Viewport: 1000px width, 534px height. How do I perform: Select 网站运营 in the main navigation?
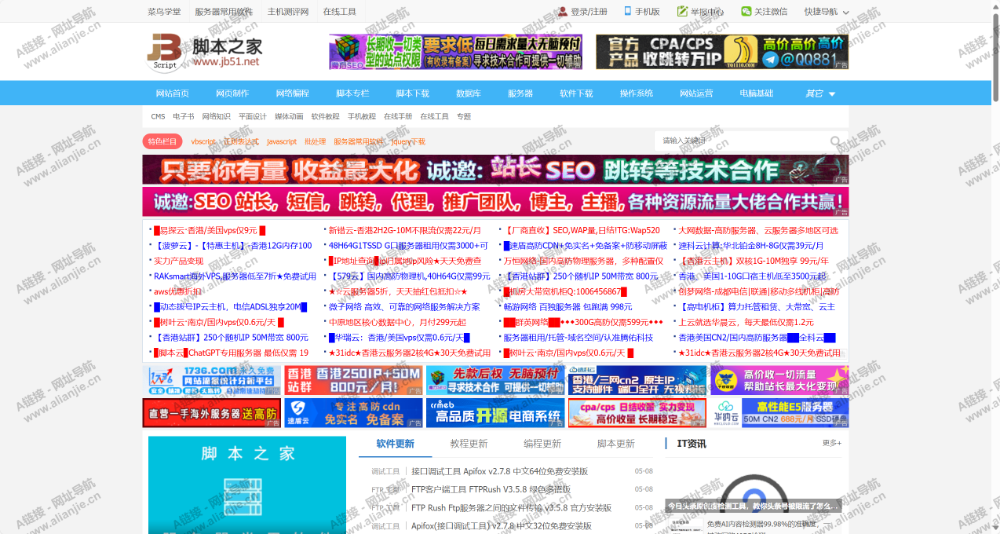(696, 93)
